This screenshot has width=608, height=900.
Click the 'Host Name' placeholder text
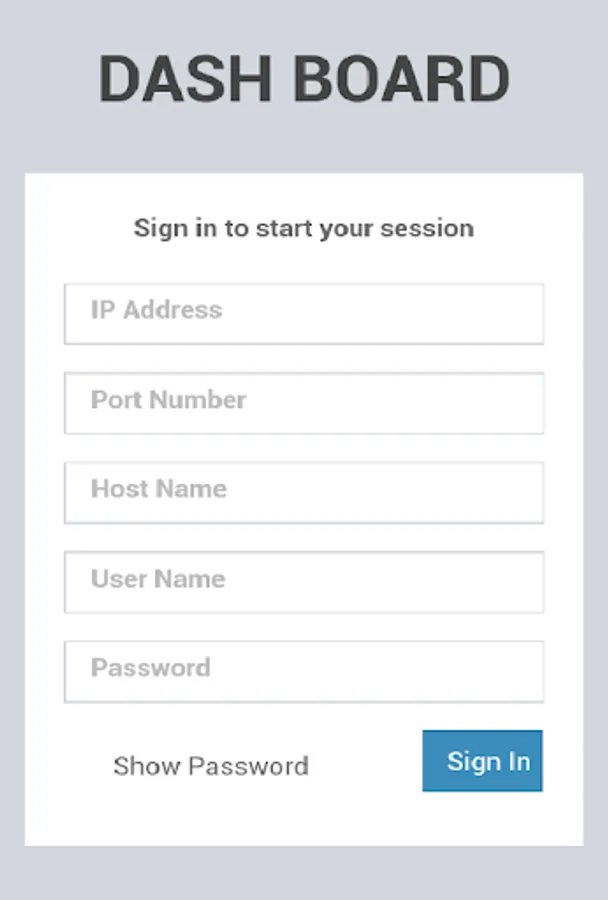point(158,489)
